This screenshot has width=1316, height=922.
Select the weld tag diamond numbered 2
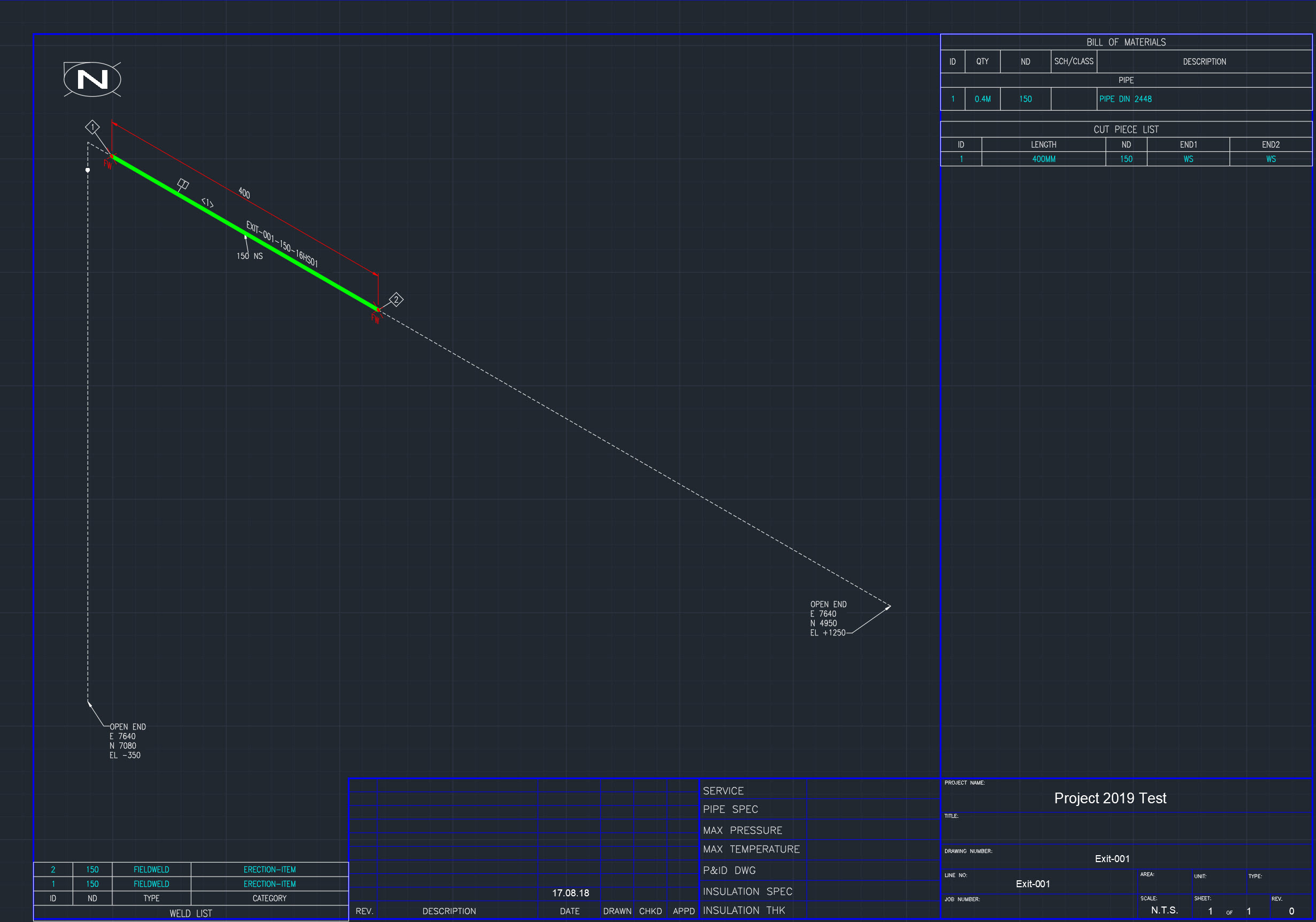[x=396, y=299]
